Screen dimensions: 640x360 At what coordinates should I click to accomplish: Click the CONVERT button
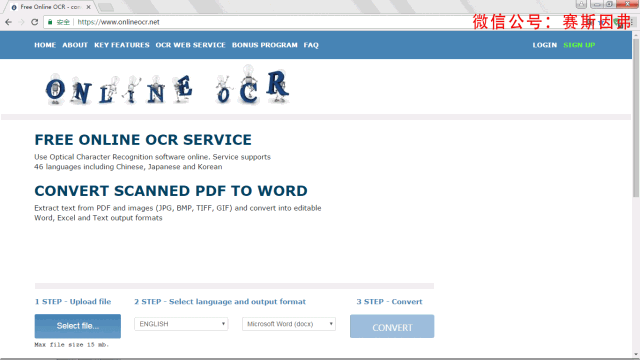point(392,326)
